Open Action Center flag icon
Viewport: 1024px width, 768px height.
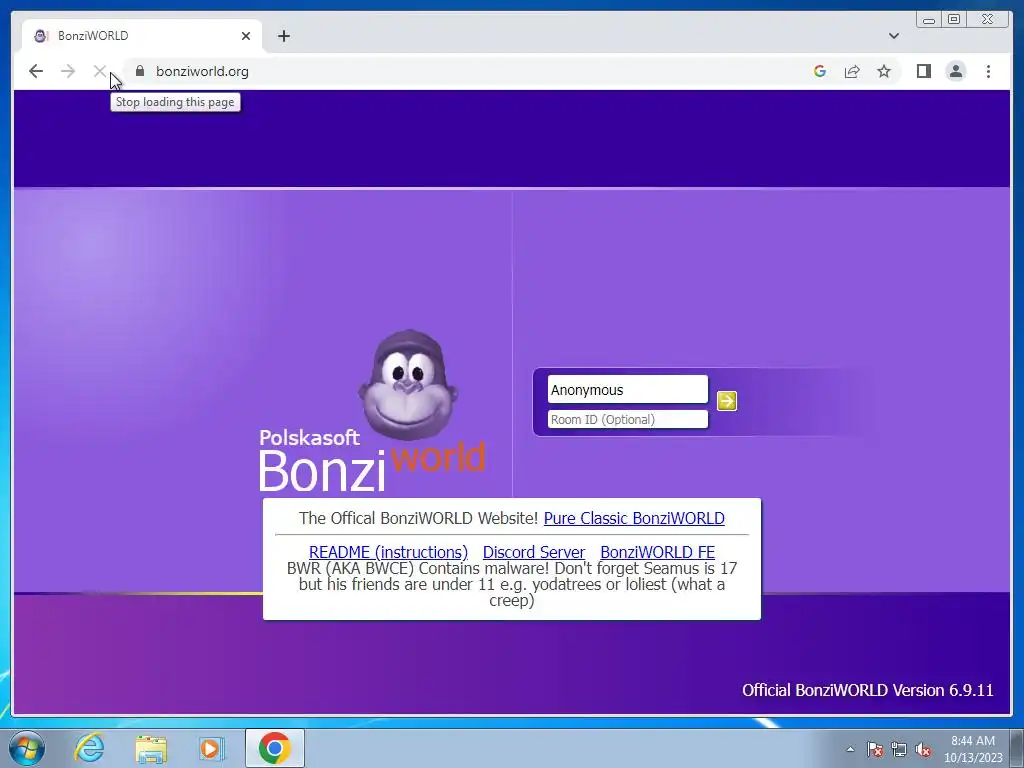(875, 749)
